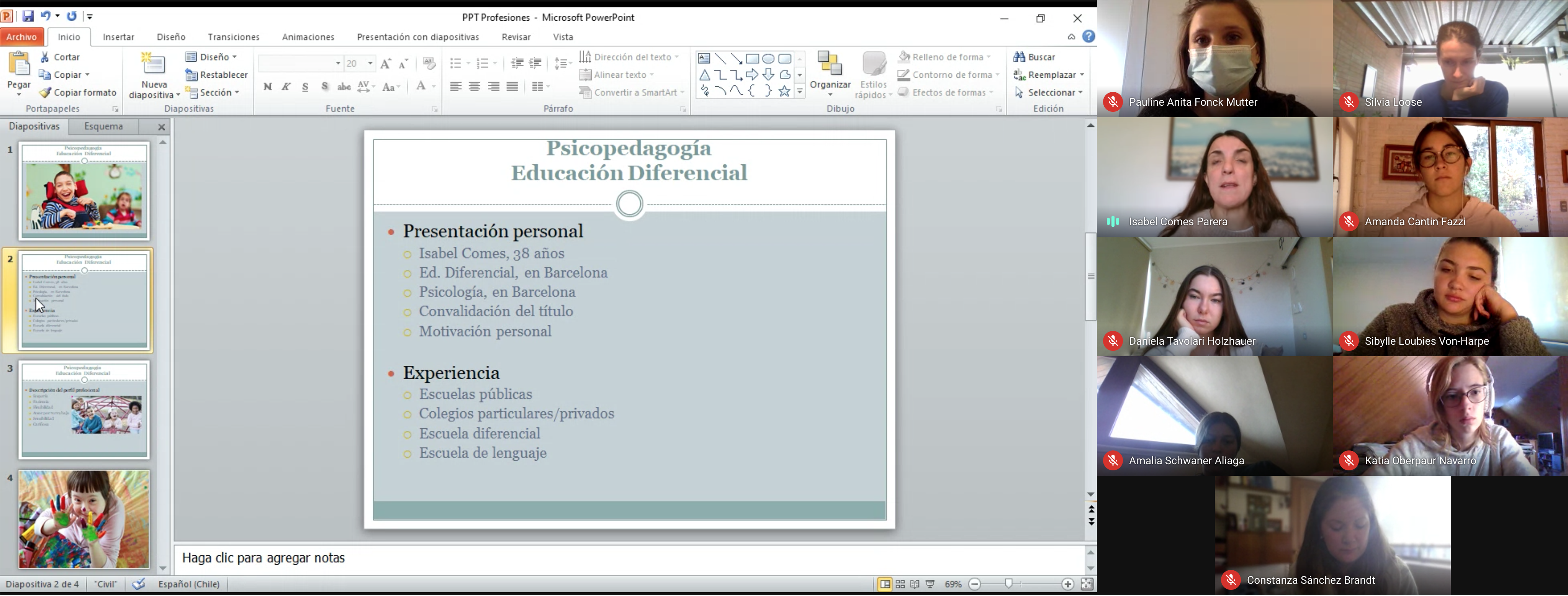Decrease list indent level
The width and height of the screenshot is (1568, 596).
(x=517, y=63)
